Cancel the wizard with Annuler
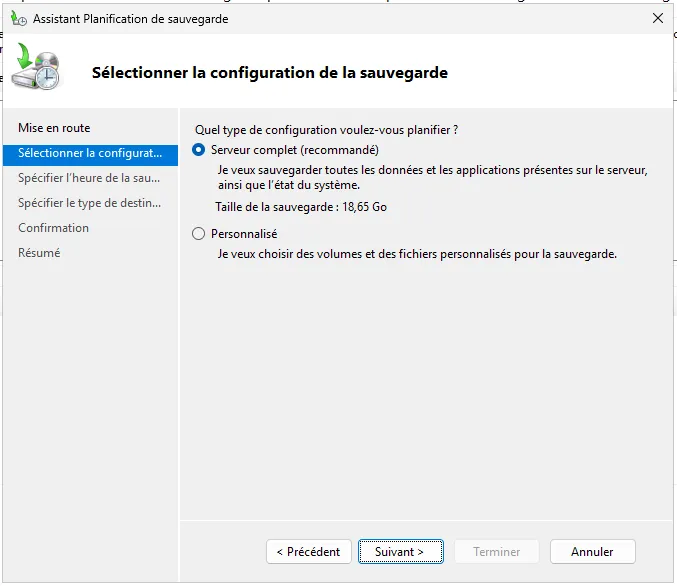Screen dimensions: 677x586 coord(592,551)
